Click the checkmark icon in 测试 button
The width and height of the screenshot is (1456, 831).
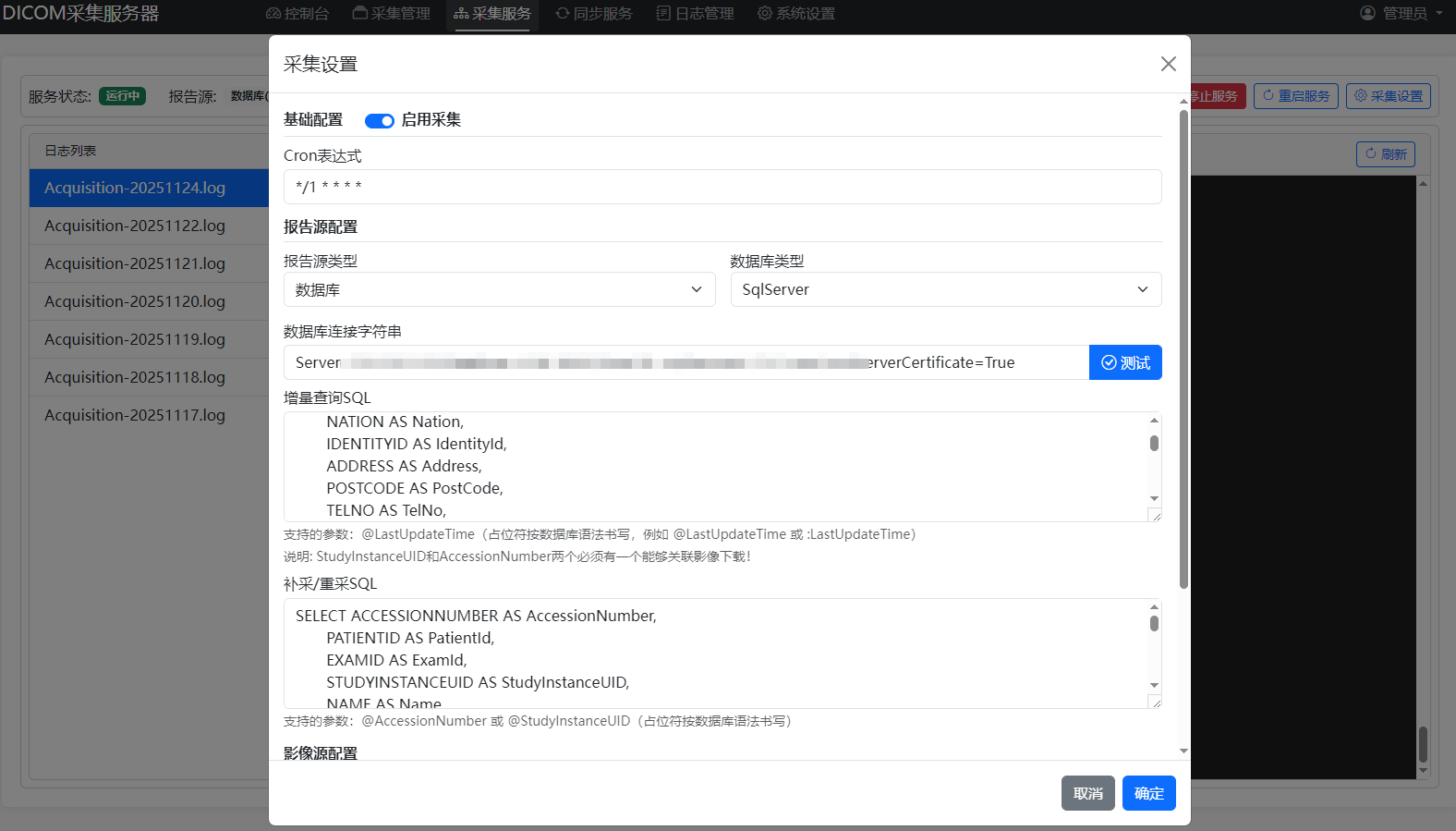(1109, 362)
